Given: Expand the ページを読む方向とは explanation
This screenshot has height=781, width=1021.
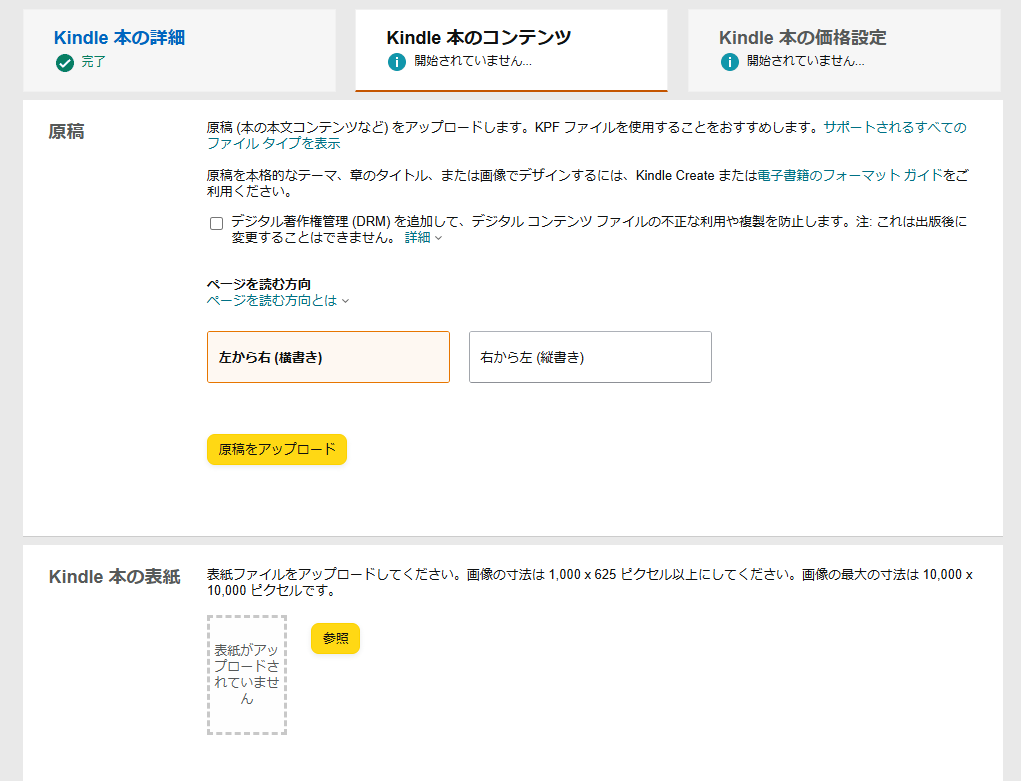Looking at the screenshot, I should point(272,300).
